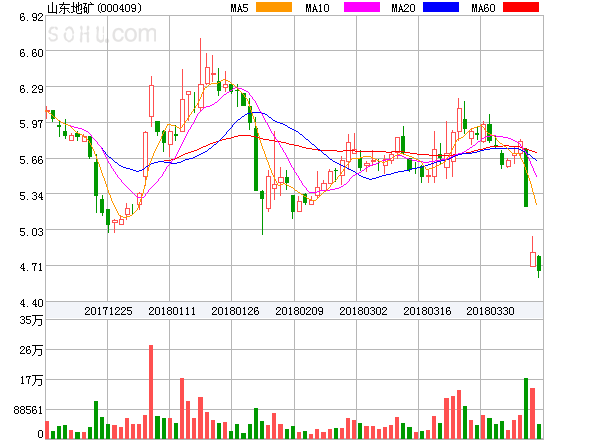
Task: Click the tallest red volume bar near 26万
Action: point(151,392)
